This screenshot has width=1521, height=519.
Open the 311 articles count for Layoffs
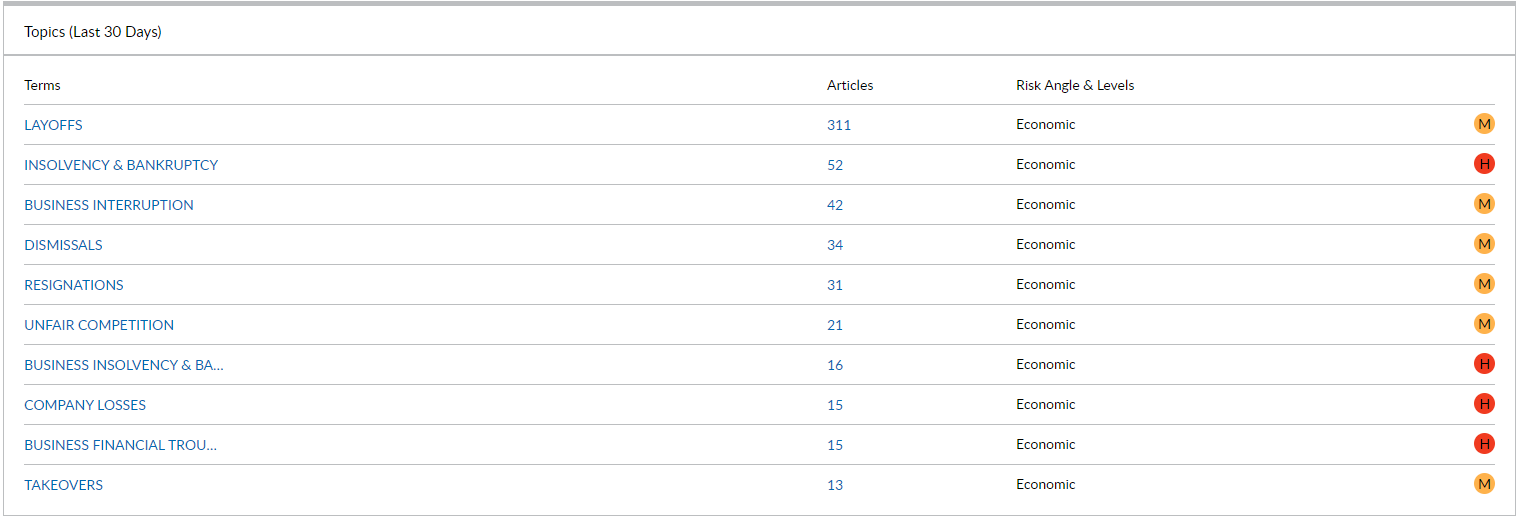point(839,125)
